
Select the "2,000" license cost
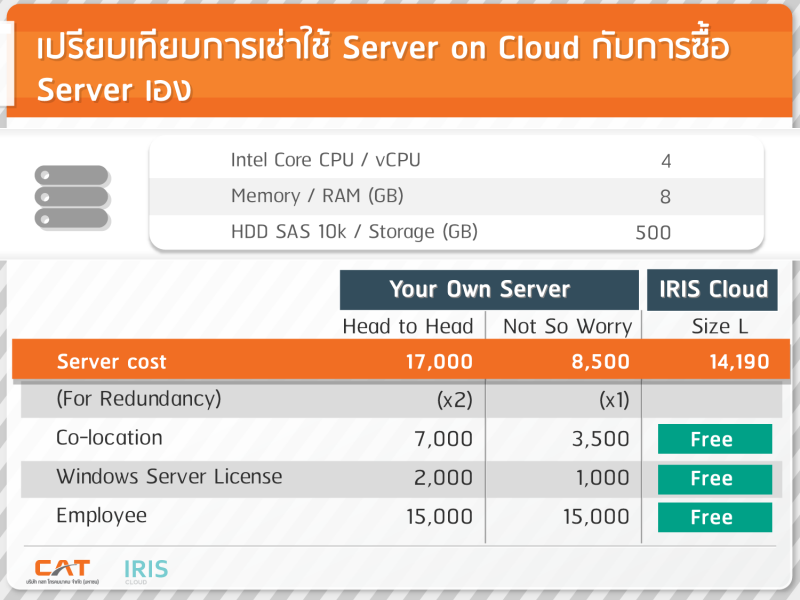443,478
